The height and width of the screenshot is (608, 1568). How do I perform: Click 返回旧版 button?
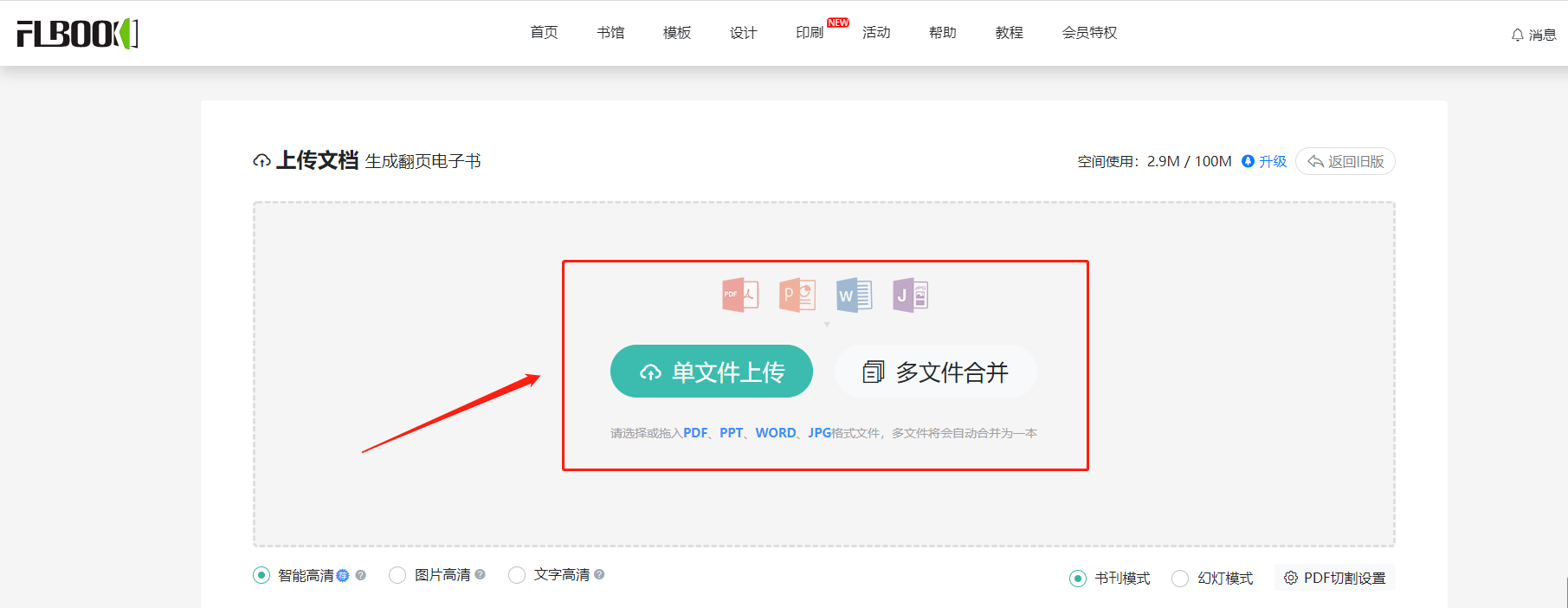point(1345,161)
